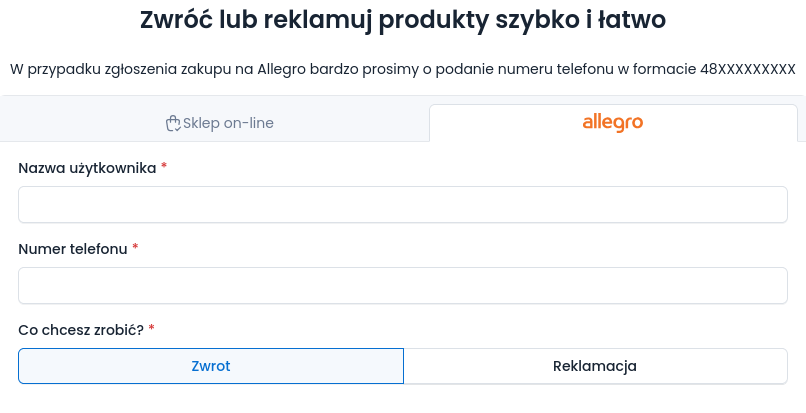Screen dimensions: 806x413
Task: Click the red asterisk beside Nazwa użytkownika
Action: point(164,168)
